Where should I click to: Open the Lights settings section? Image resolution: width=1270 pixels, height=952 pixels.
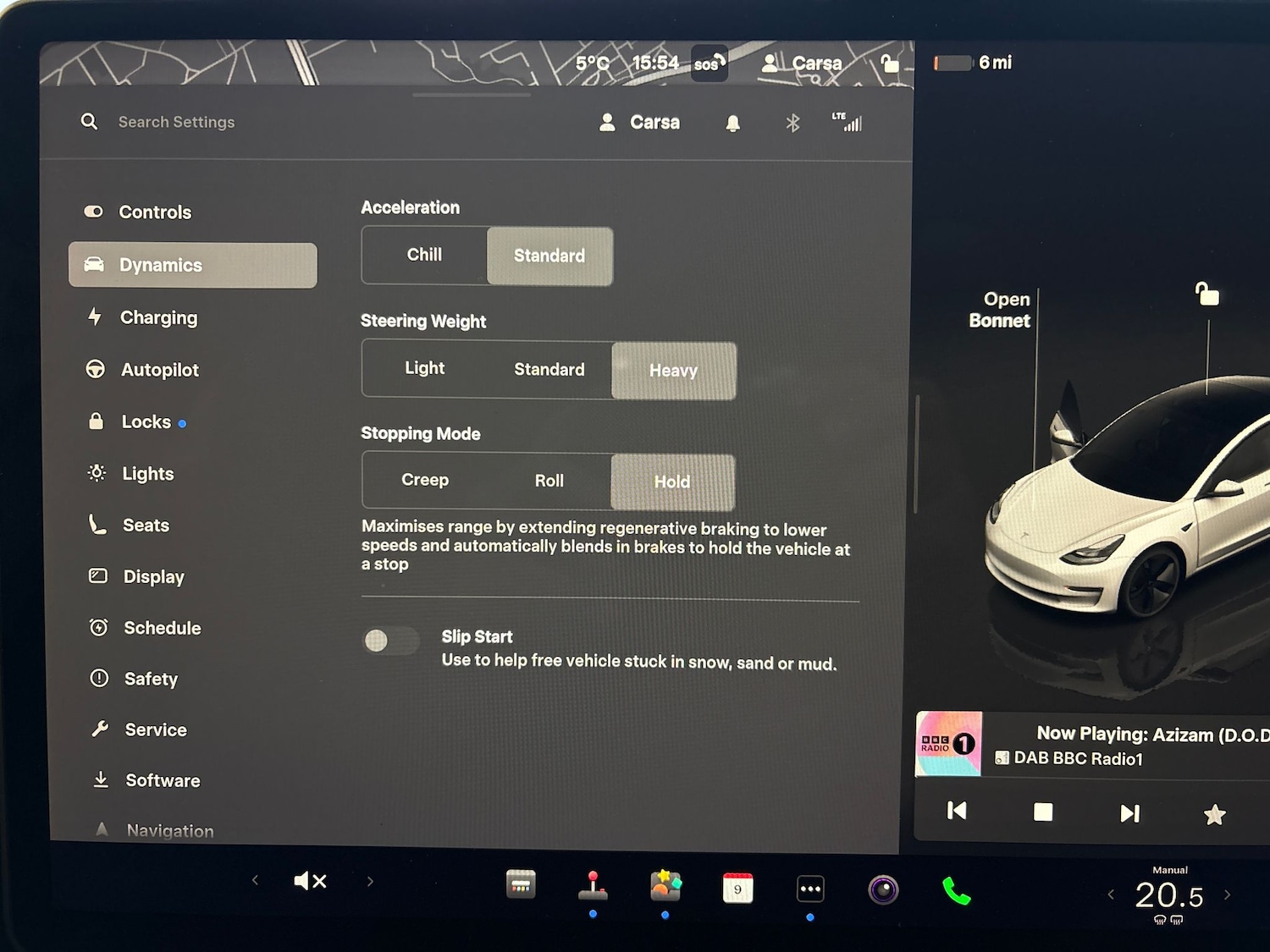[147, 473]
